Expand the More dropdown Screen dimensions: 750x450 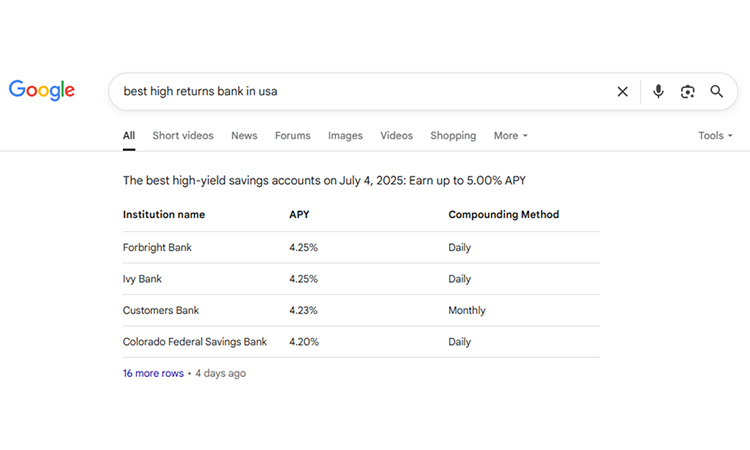(510, 135)
